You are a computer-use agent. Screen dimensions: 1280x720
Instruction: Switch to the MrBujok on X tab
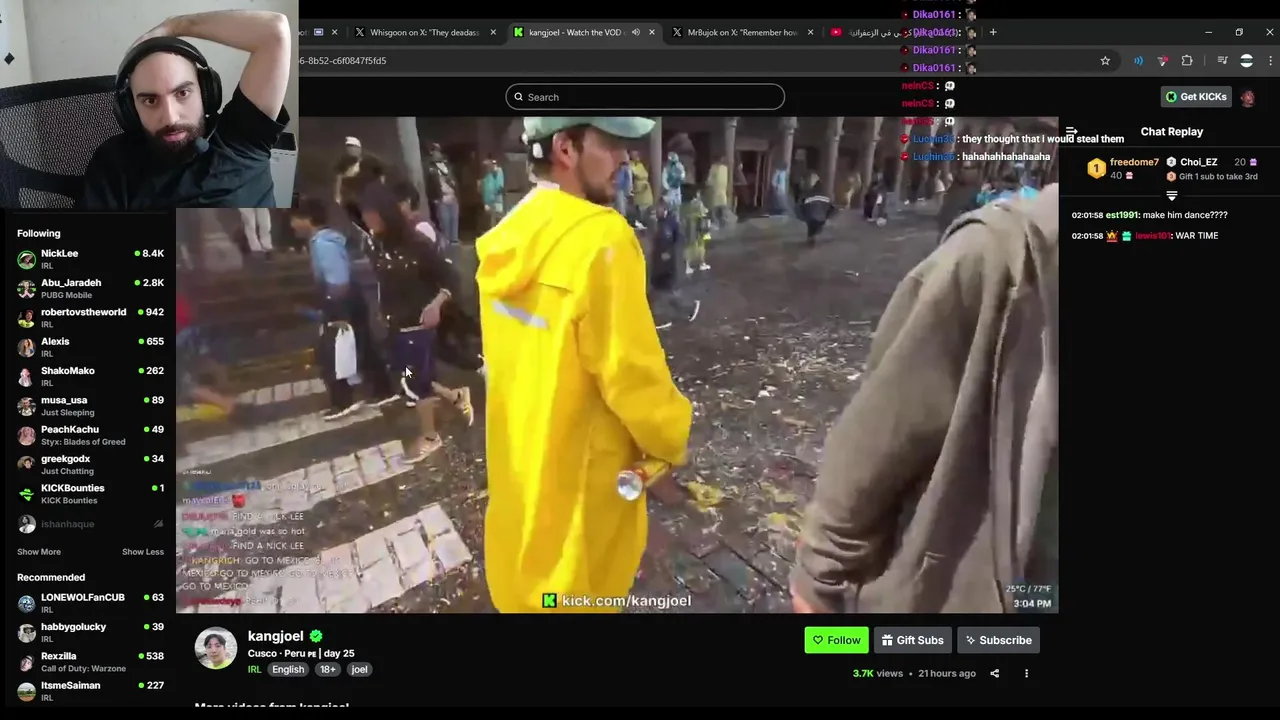point(742,32)
